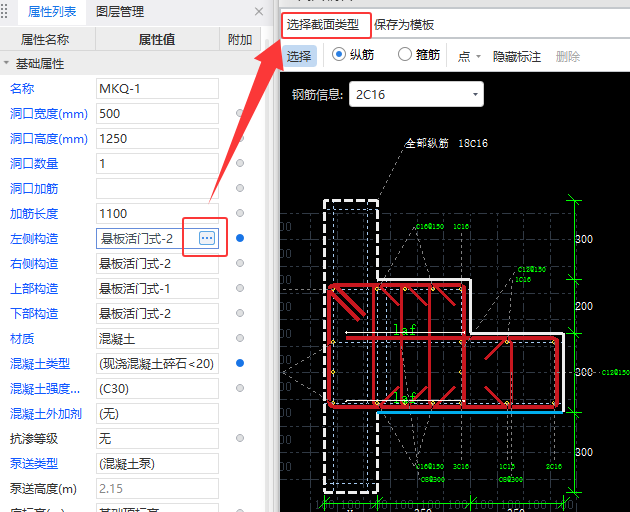Select 上部构造 value 悬板活门式-1
The height and width of the screenshot is (512, 630).
[157, 288]
